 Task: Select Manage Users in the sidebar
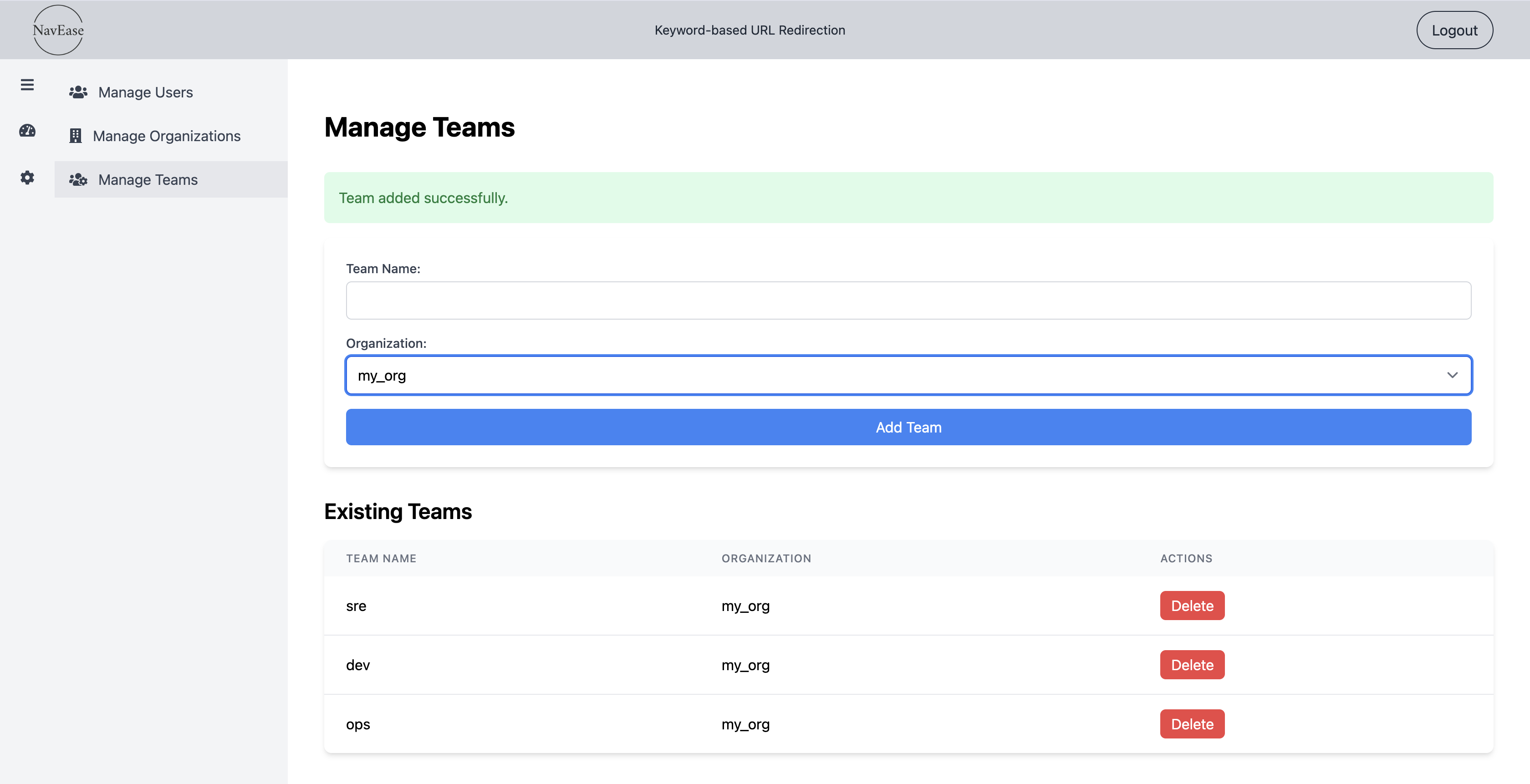[145, 92]
